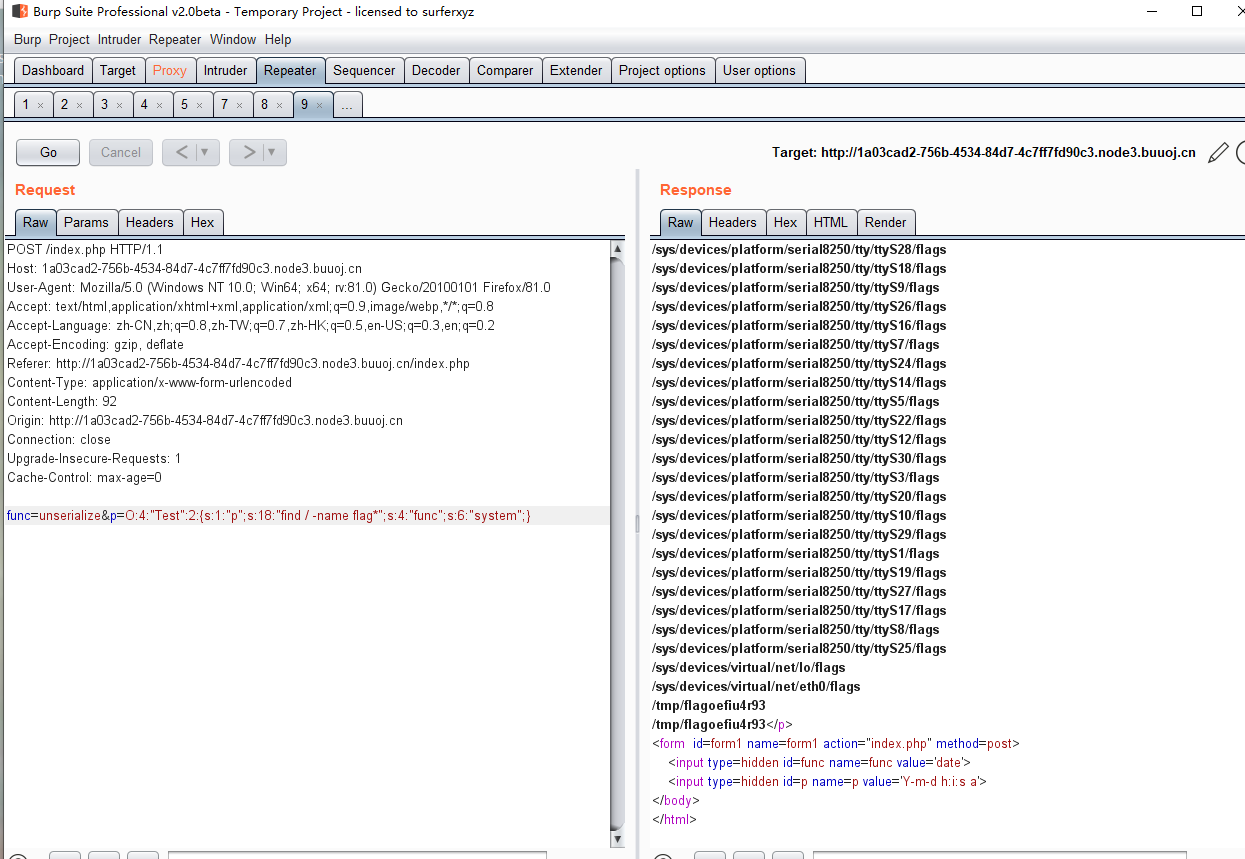Select Repeater request tab 5
Image resolution: width=1245 pixels, height=859 pixels.
pyautogui.click(x=184, y=105)
